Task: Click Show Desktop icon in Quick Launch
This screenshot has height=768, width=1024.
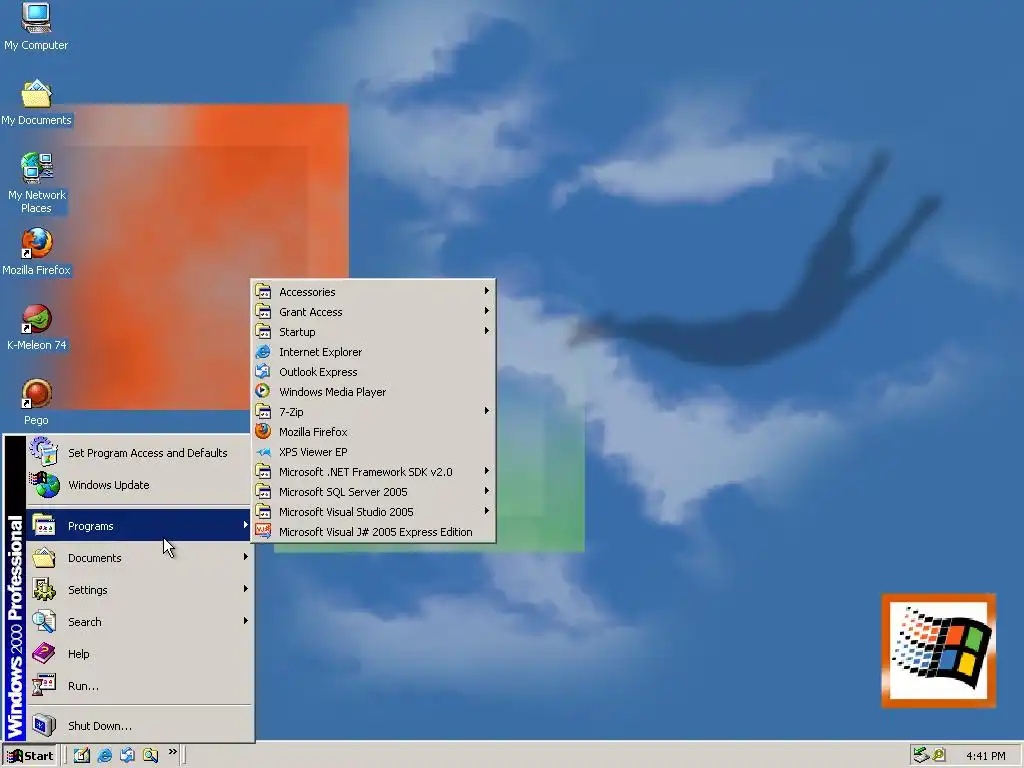Action: tap(82, 756)
